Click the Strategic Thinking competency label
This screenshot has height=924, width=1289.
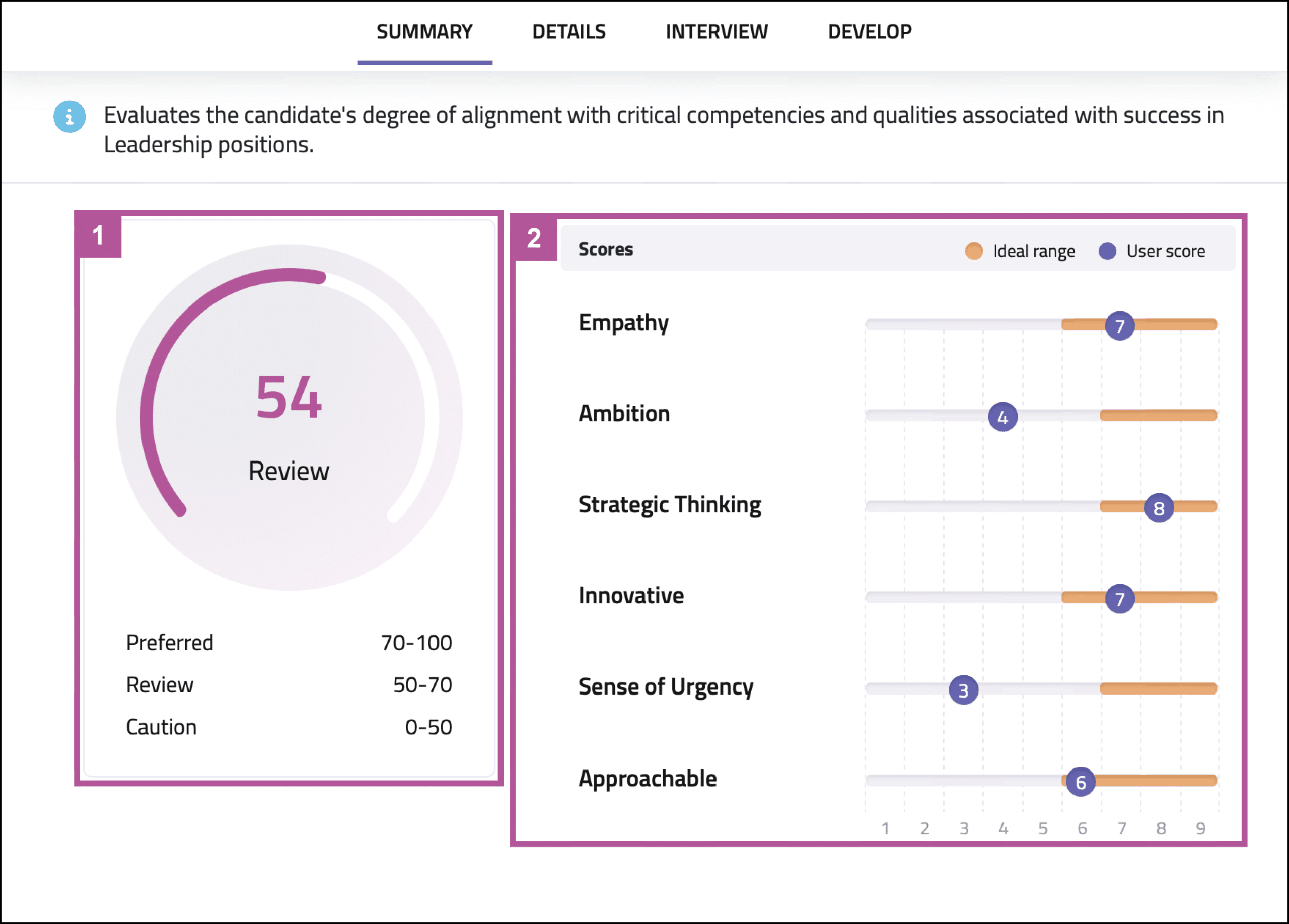[669, 505]
